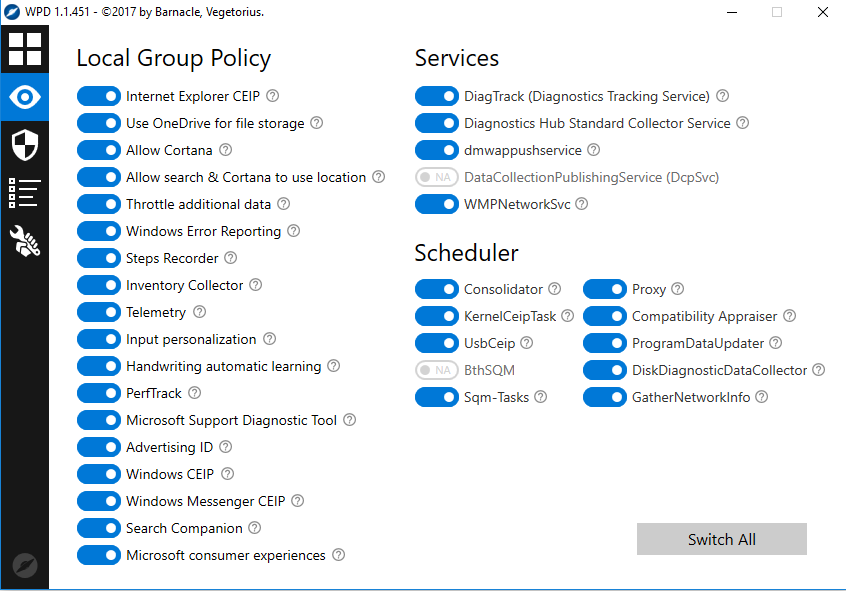Click question mark next to DiagTrack service

723,96
